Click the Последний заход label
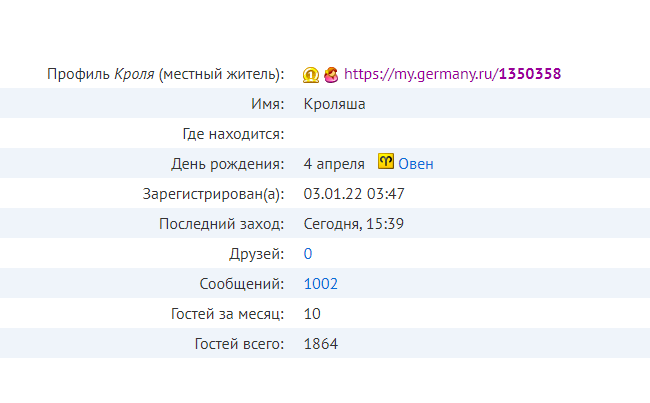The width and height of the screenshot is (650, 403). (221, 224)
